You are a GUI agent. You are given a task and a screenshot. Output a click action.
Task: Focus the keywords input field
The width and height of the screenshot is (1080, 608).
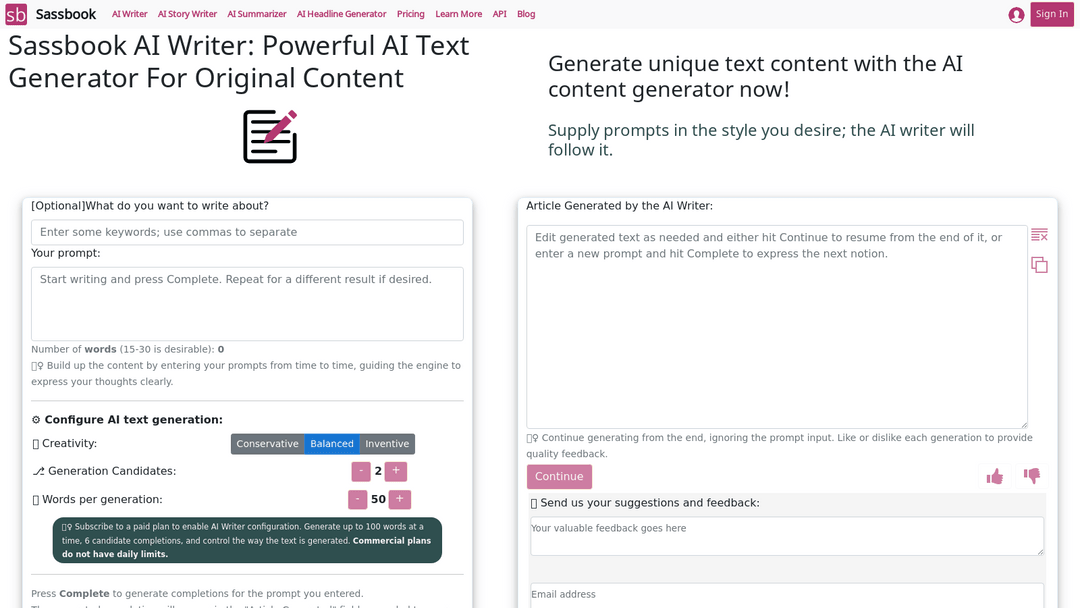(247, 232)
